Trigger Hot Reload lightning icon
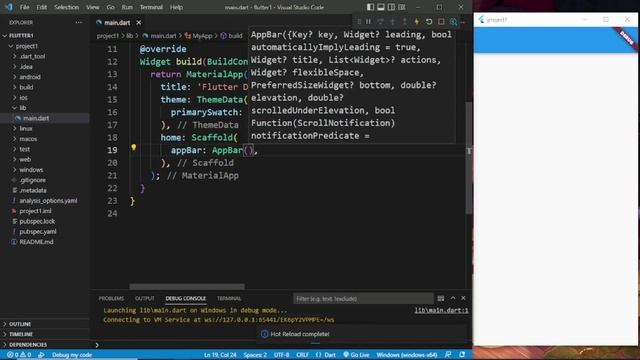This screenshot has height=360, width=640. (417, 22)
